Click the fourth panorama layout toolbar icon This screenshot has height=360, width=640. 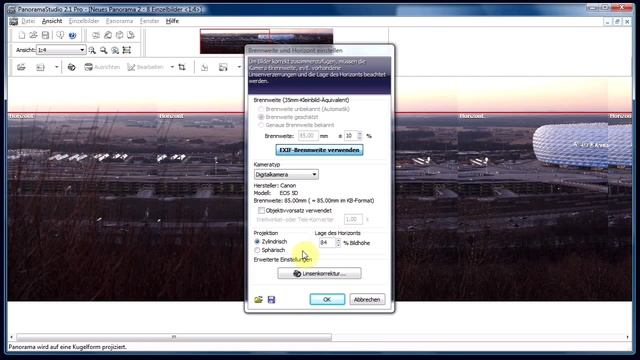(x=131, y=36)
